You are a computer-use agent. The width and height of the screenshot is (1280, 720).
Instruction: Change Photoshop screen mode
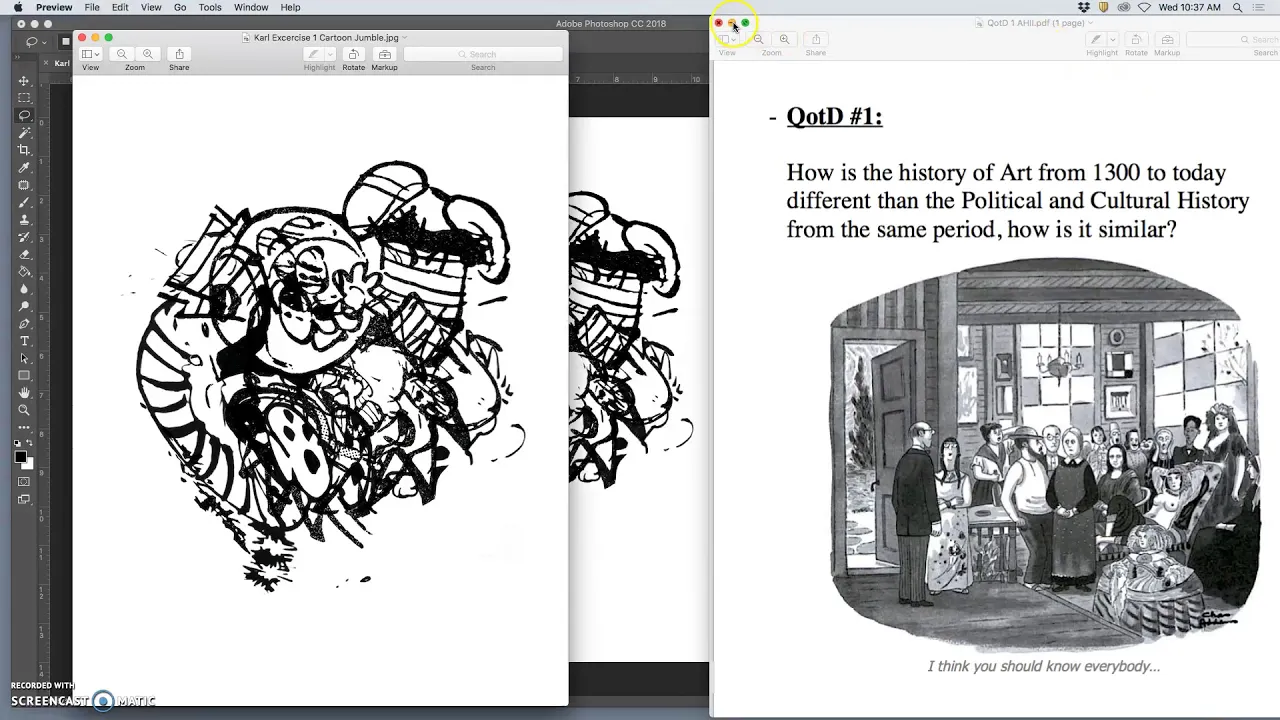(x=24, y=499)
